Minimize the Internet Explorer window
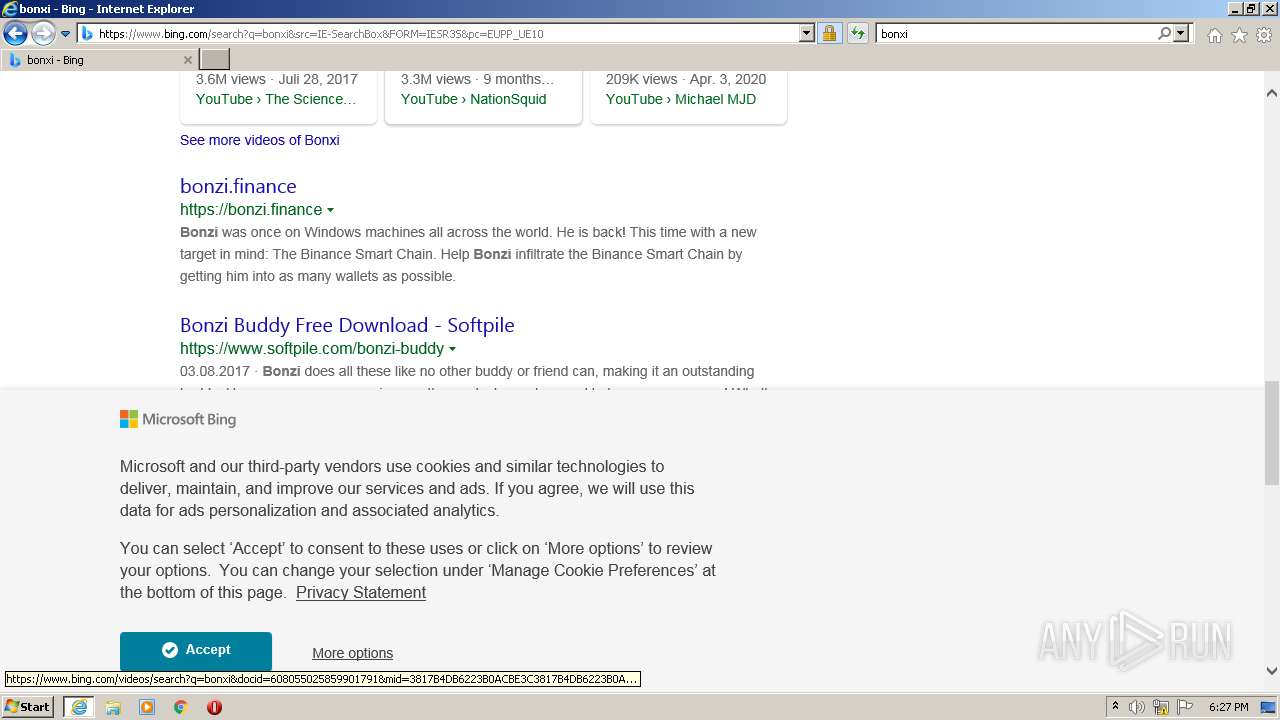Image resolution: width=1280 pixels, height=720 pixels. pyautogui.click(x=1234, y=9)
